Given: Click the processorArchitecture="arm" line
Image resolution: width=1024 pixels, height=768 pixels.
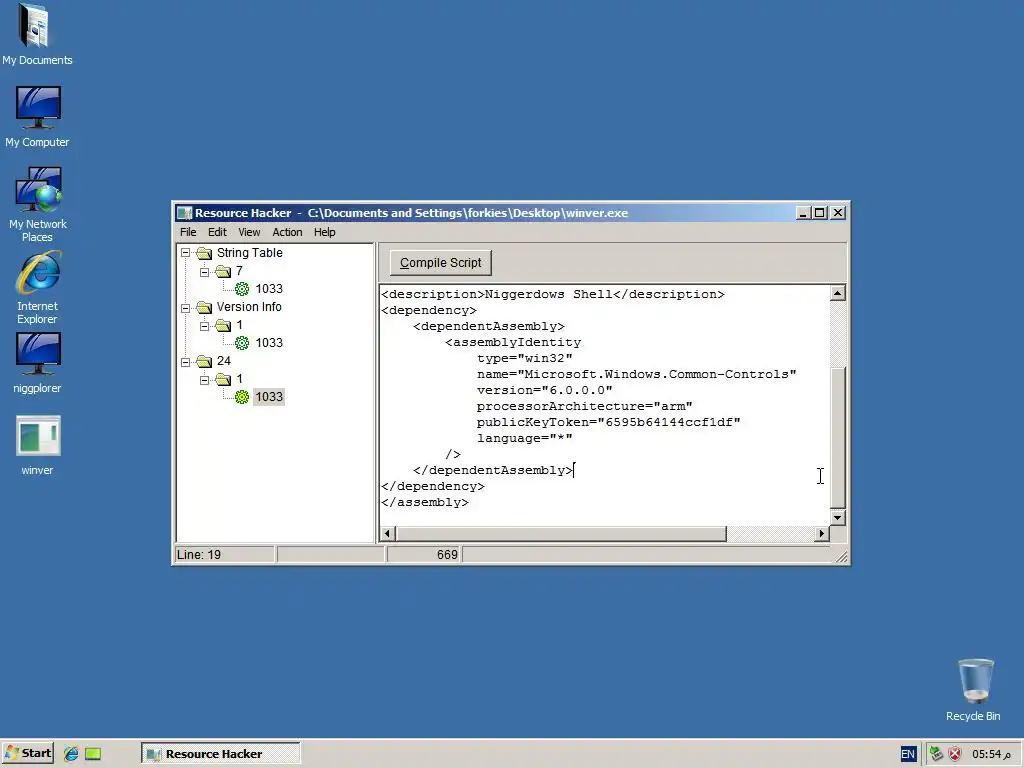Looking at the screenshot, I should [584, 406].
